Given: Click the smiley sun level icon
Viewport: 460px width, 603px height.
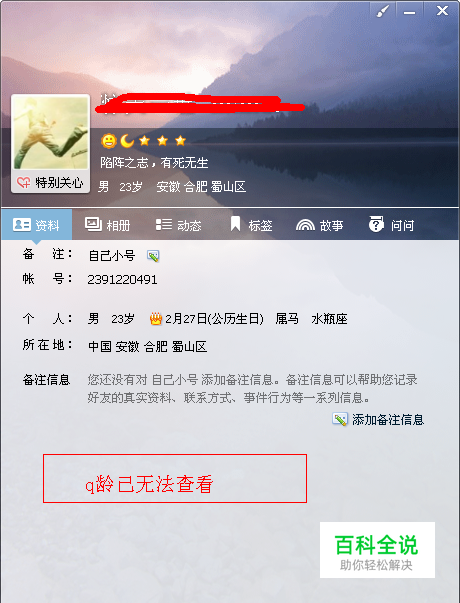Looking at the screenshot, I should (x=109, y=141).
